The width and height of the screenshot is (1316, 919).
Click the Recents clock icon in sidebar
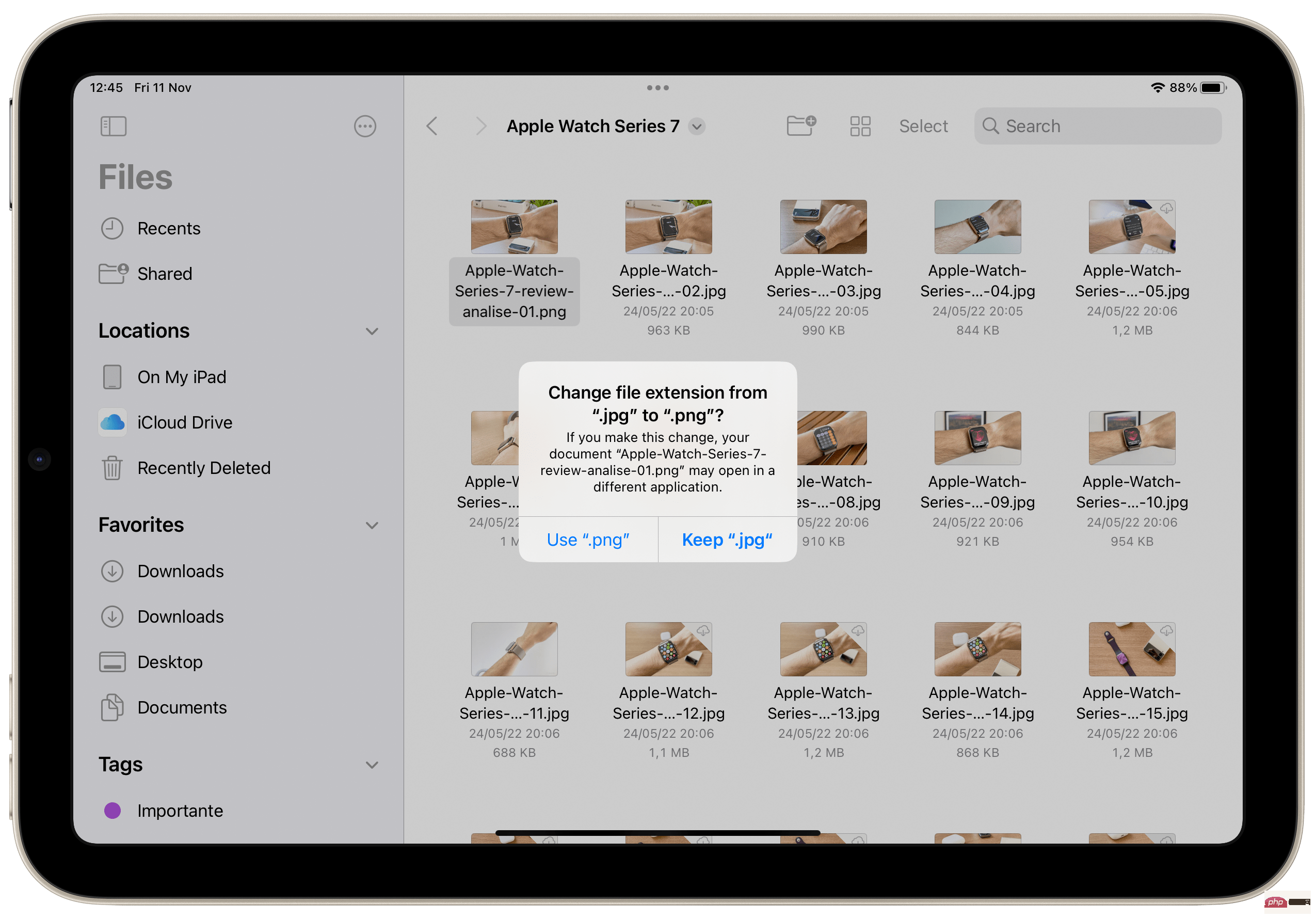[112, 227]
